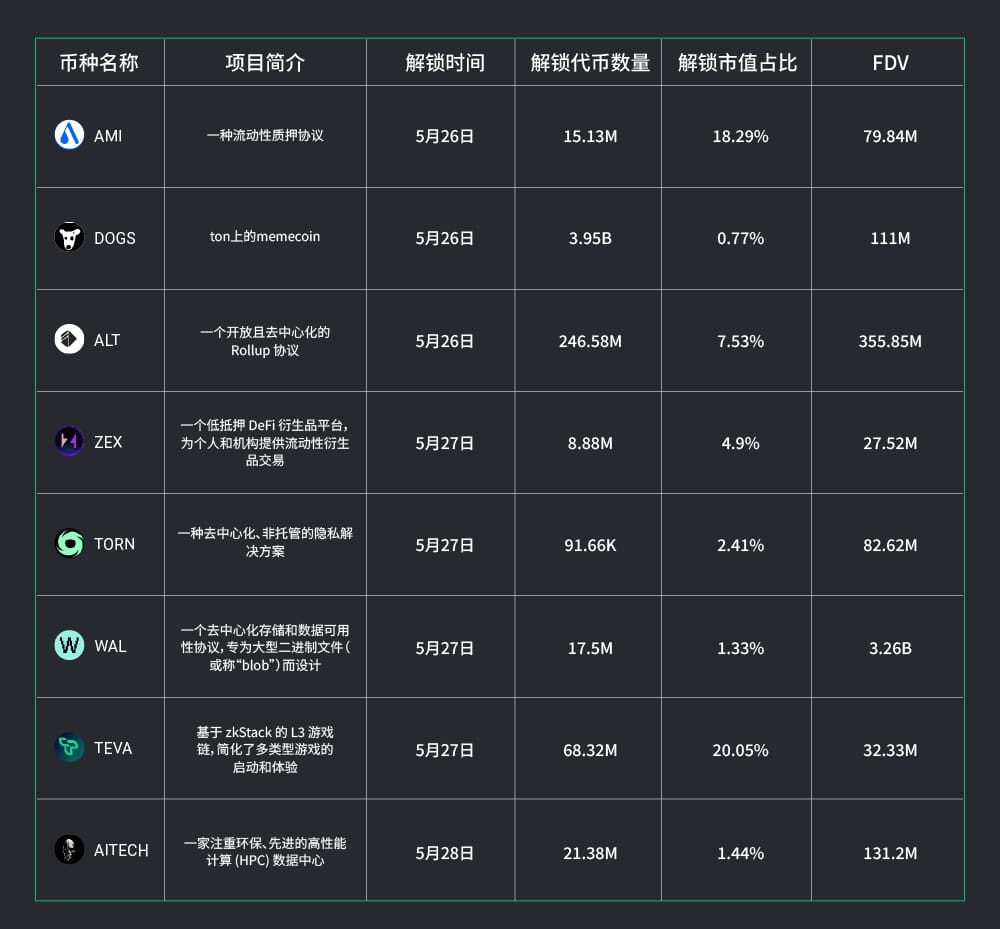Click the AITECH token name text
1000x929 pixels.
[x=121, y=850]
